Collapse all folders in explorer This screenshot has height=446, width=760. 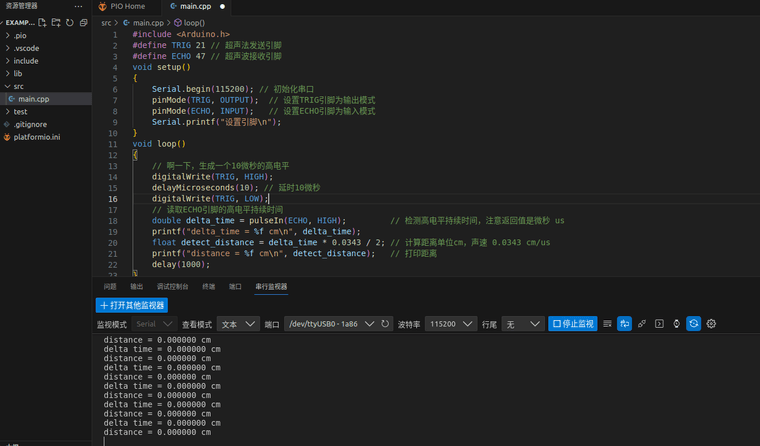pyautogui.click(x=83, y=22)
